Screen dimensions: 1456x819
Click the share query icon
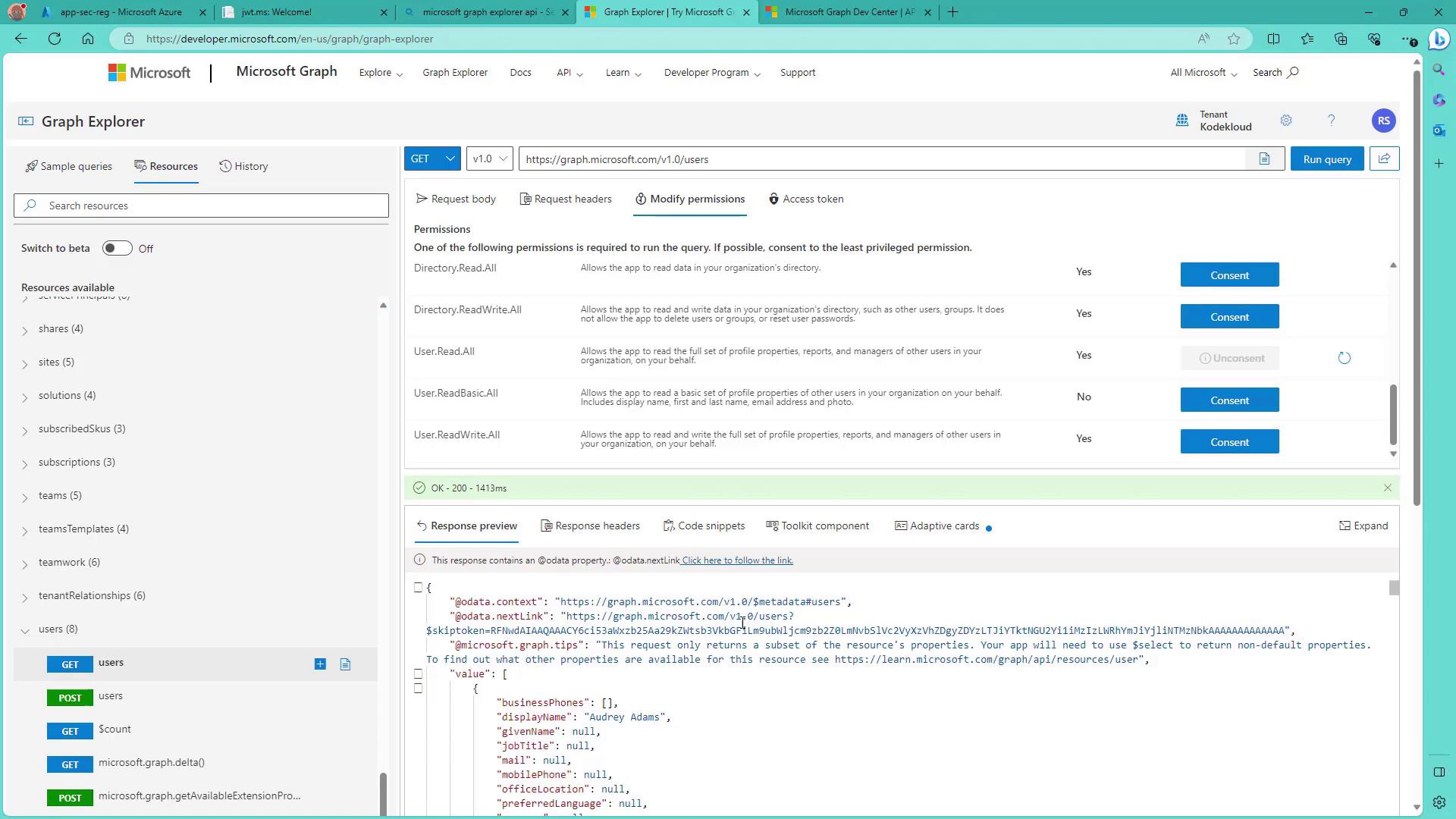1384,158
